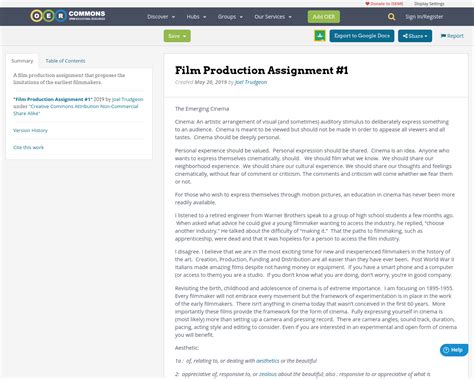Viewport: 474px width, 379px height.
Task: Click the search magnifier icon
Action: point(392,17)
